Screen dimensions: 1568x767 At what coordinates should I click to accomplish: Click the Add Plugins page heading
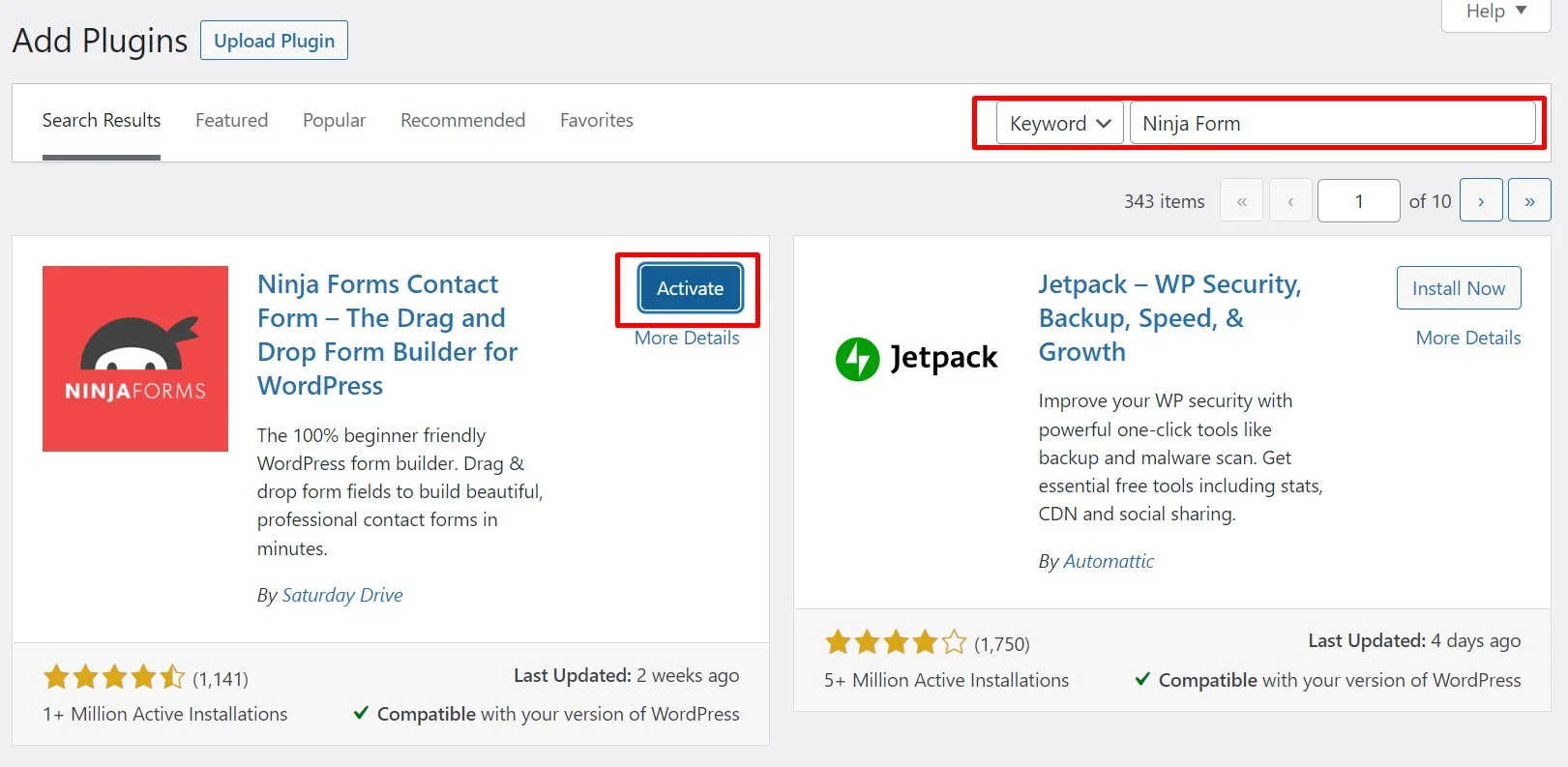tap(100, 41)
